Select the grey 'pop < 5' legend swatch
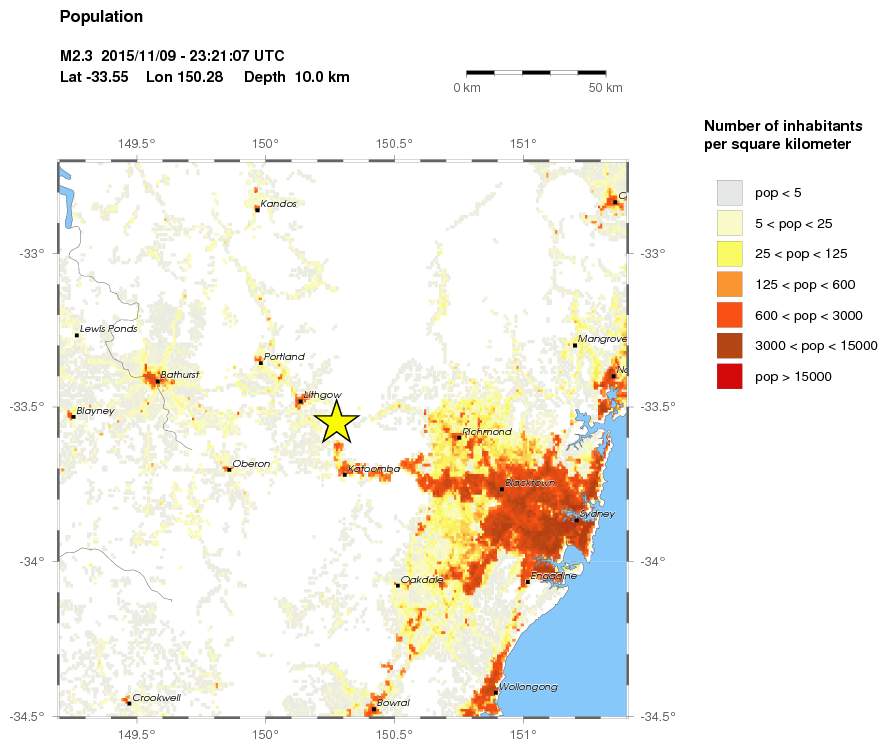This screenshot has height=749, width=888. point(729,192)
